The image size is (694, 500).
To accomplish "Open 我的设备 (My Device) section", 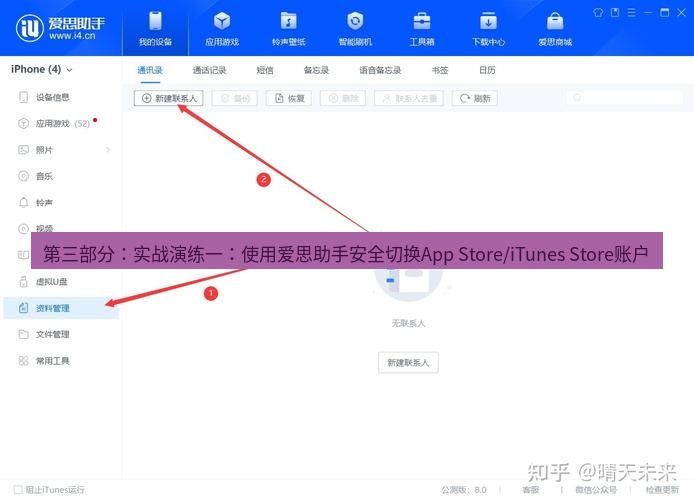I will pyautogui.click(x=155, y=28).
